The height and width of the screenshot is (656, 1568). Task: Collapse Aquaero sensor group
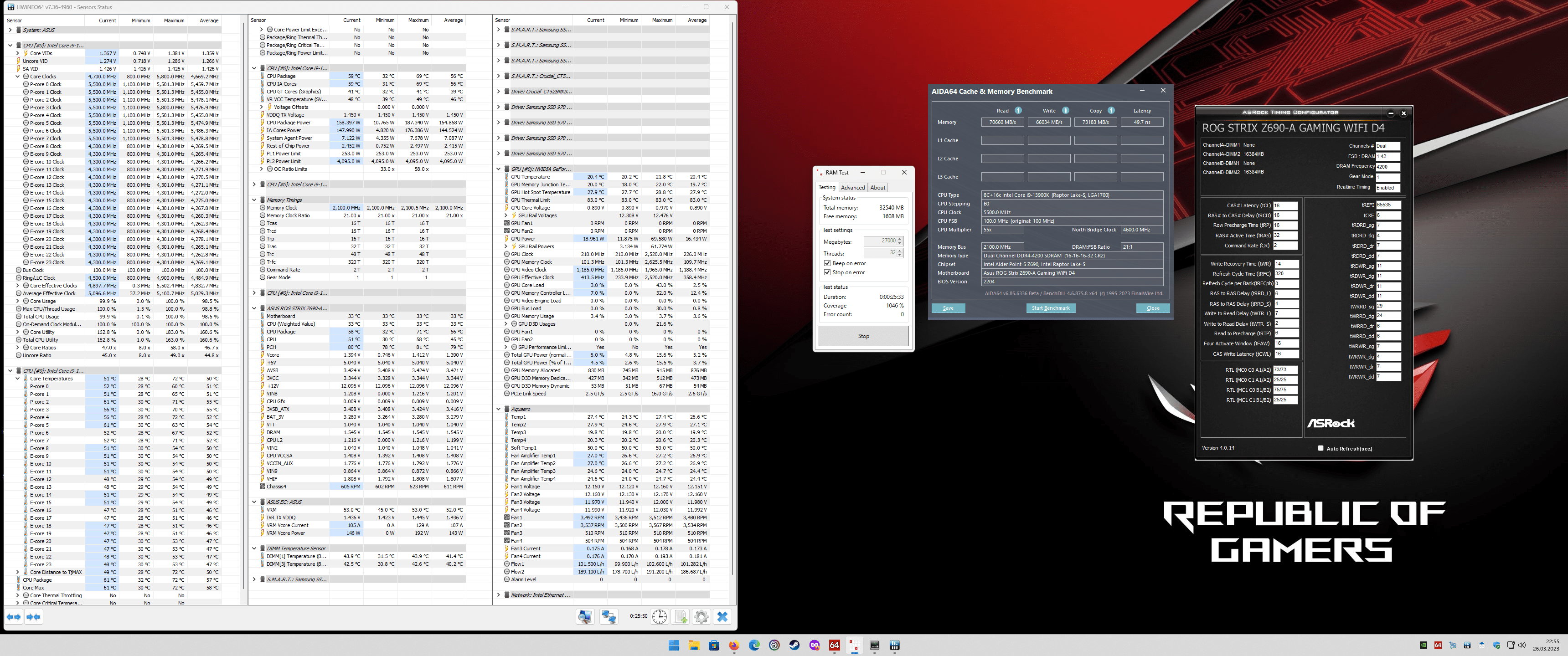click(499, 409)
